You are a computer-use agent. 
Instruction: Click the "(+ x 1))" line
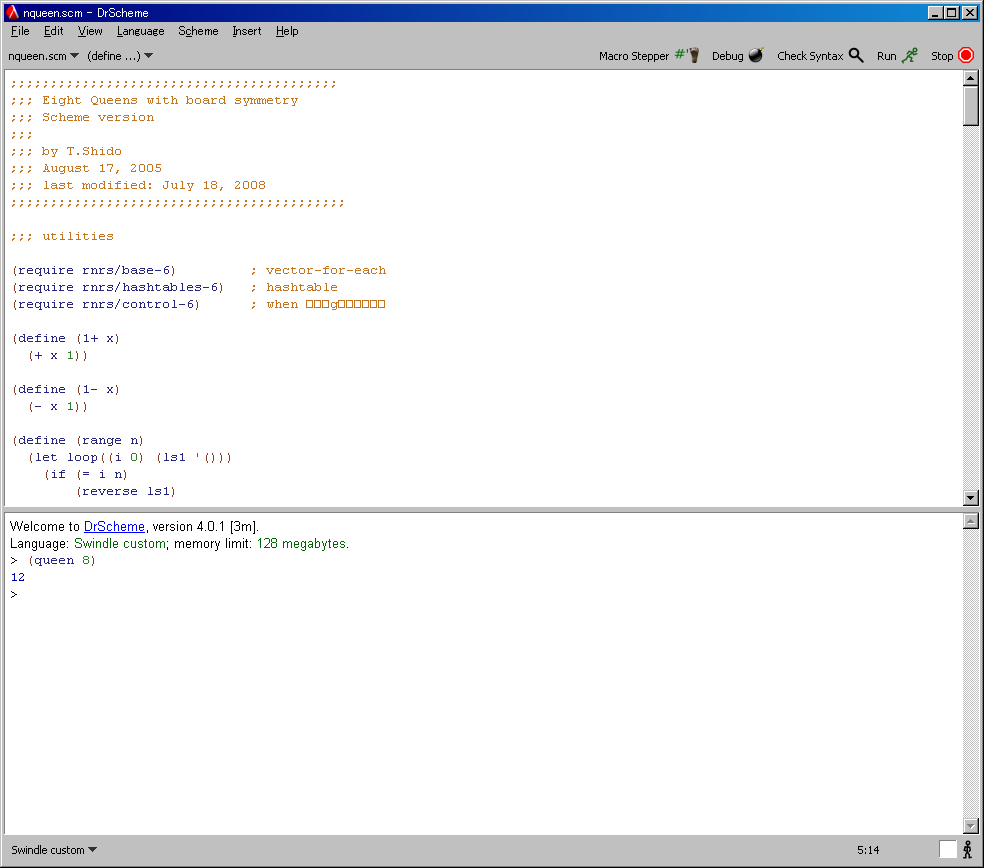coord(58,355)
